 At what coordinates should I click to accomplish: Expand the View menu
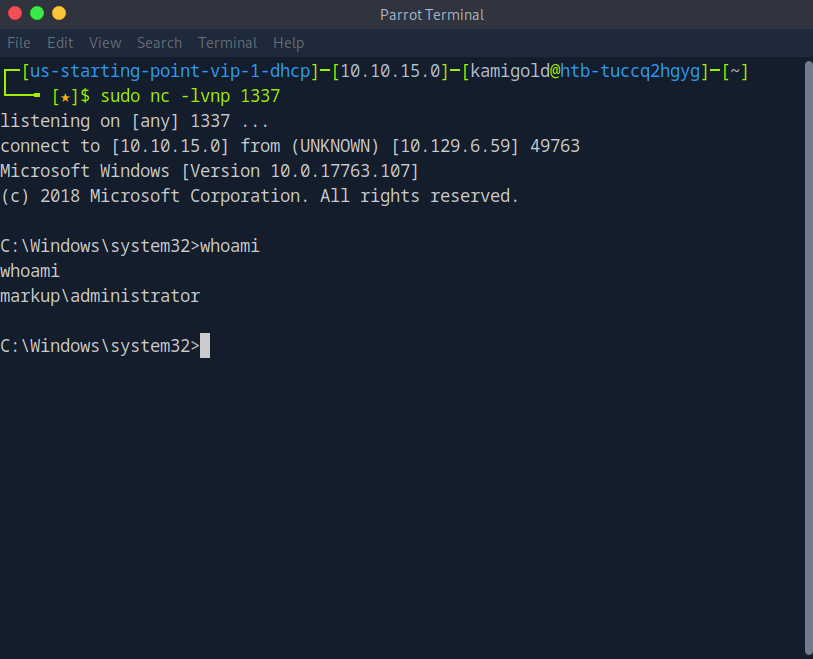(x=105, y=43)
